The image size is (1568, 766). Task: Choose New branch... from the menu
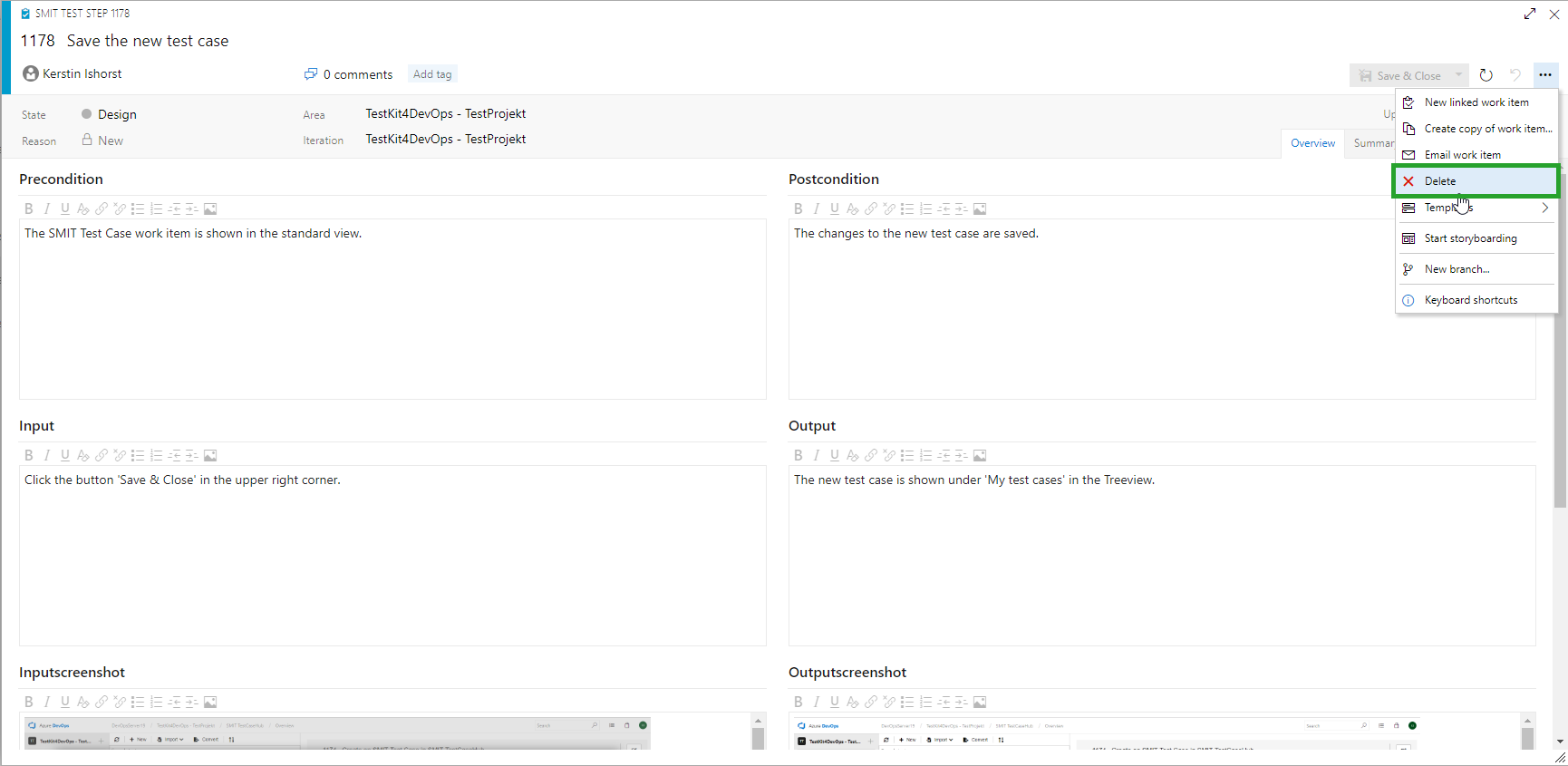[1457, 269]
